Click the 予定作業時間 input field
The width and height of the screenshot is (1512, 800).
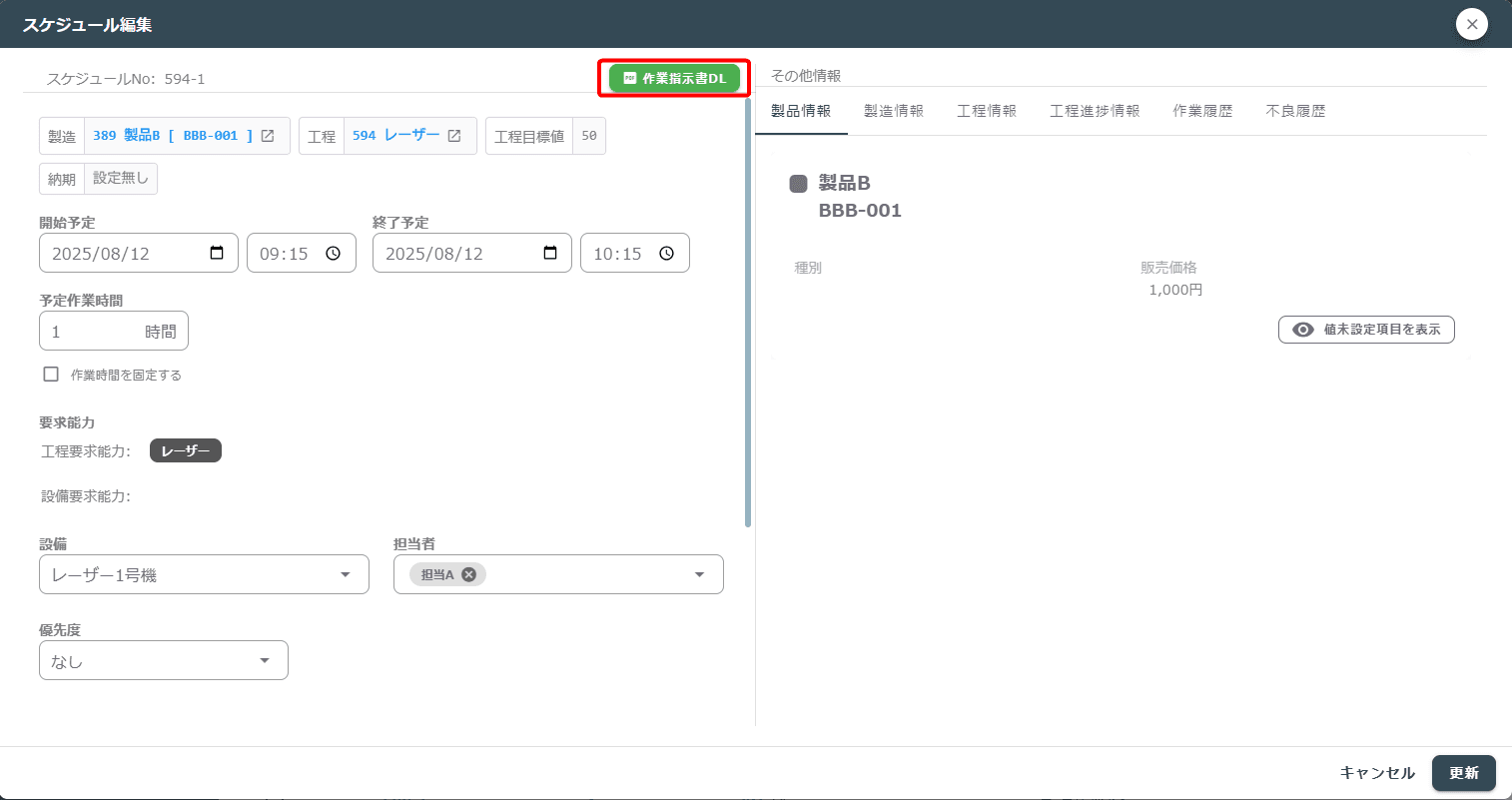coord(114,332)
